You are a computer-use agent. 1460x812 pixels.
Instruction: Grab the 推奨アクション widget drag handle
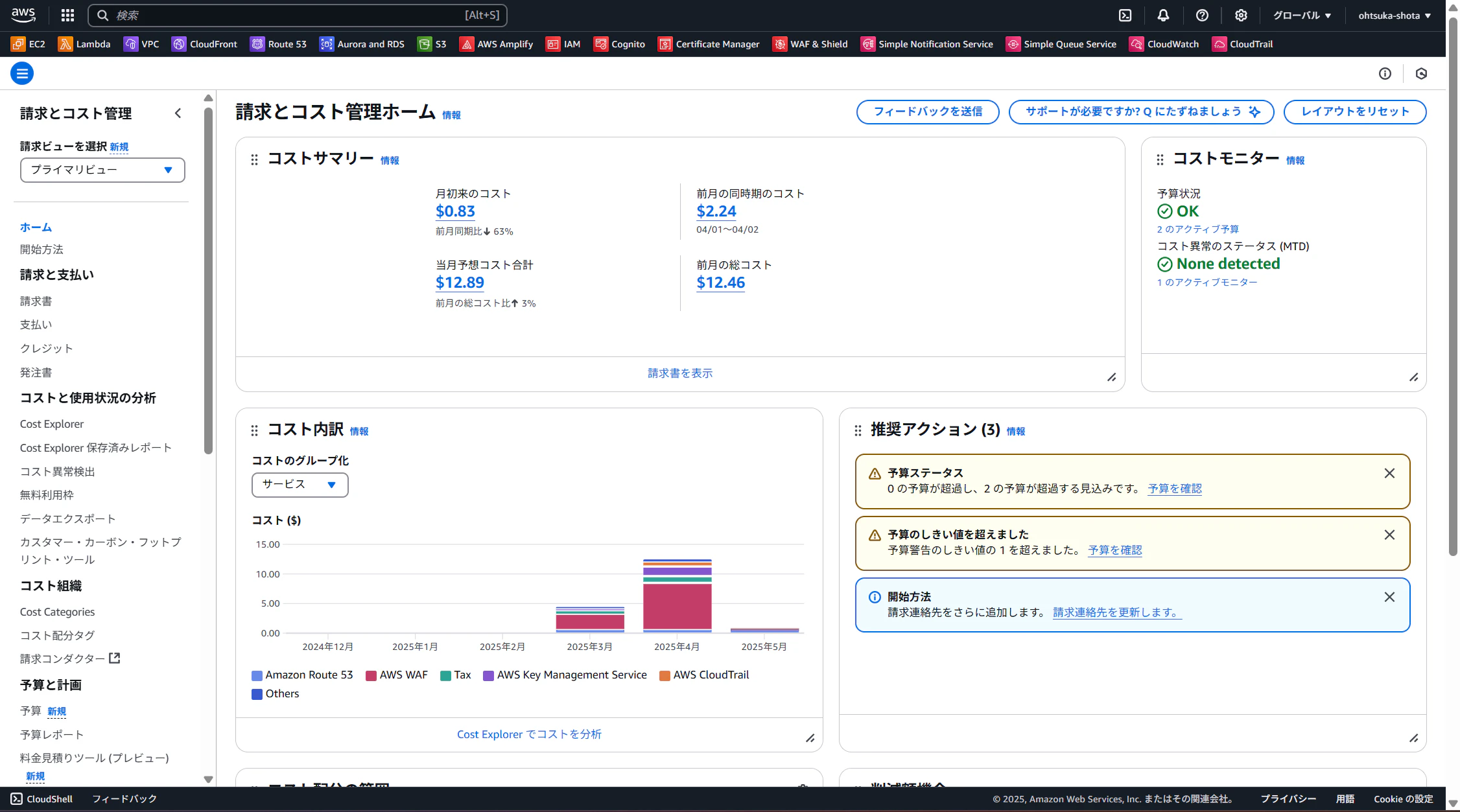point(858,430)
